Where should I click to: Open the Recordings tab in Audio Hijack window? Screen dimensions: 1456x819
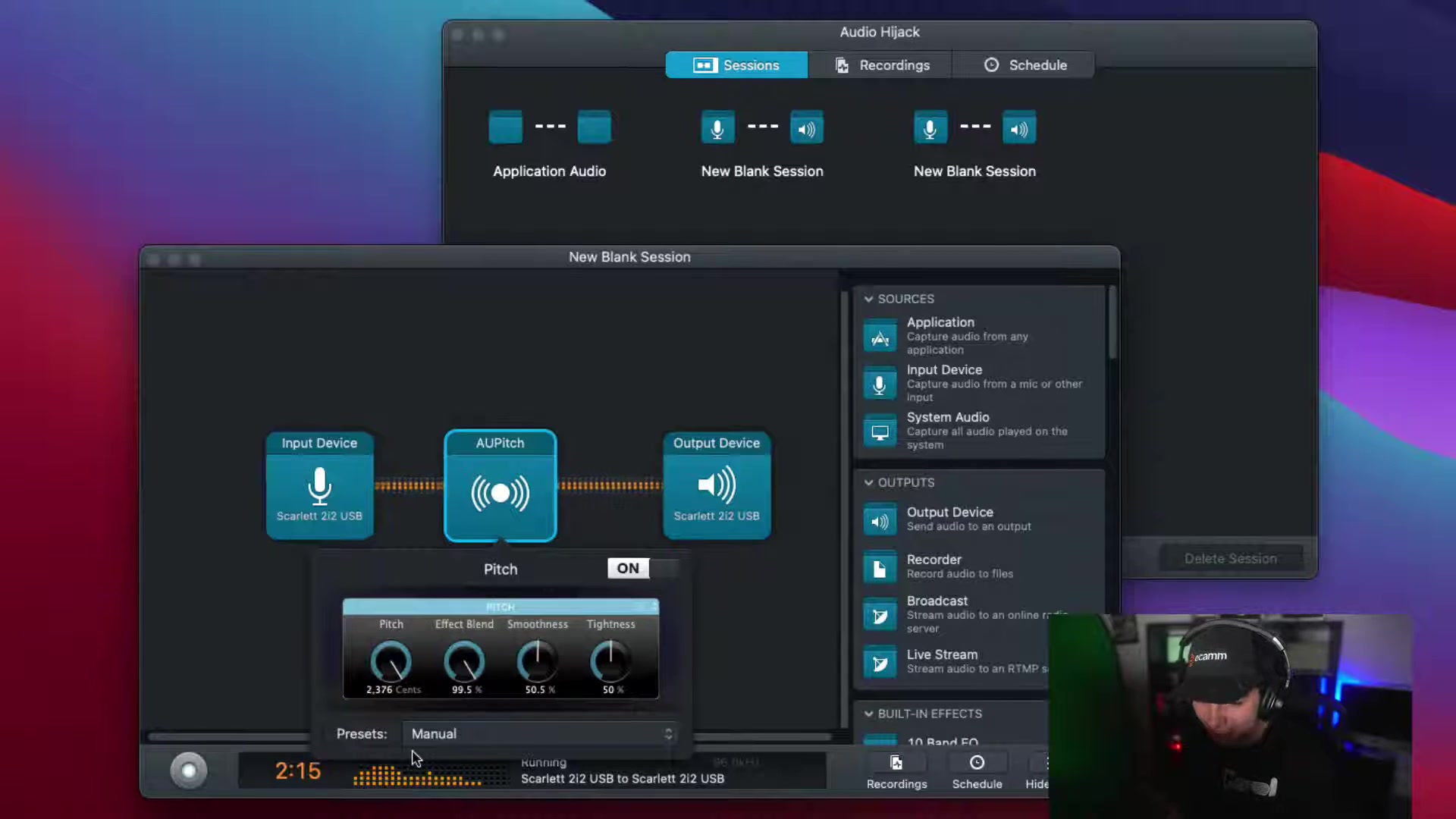[881, 65]
